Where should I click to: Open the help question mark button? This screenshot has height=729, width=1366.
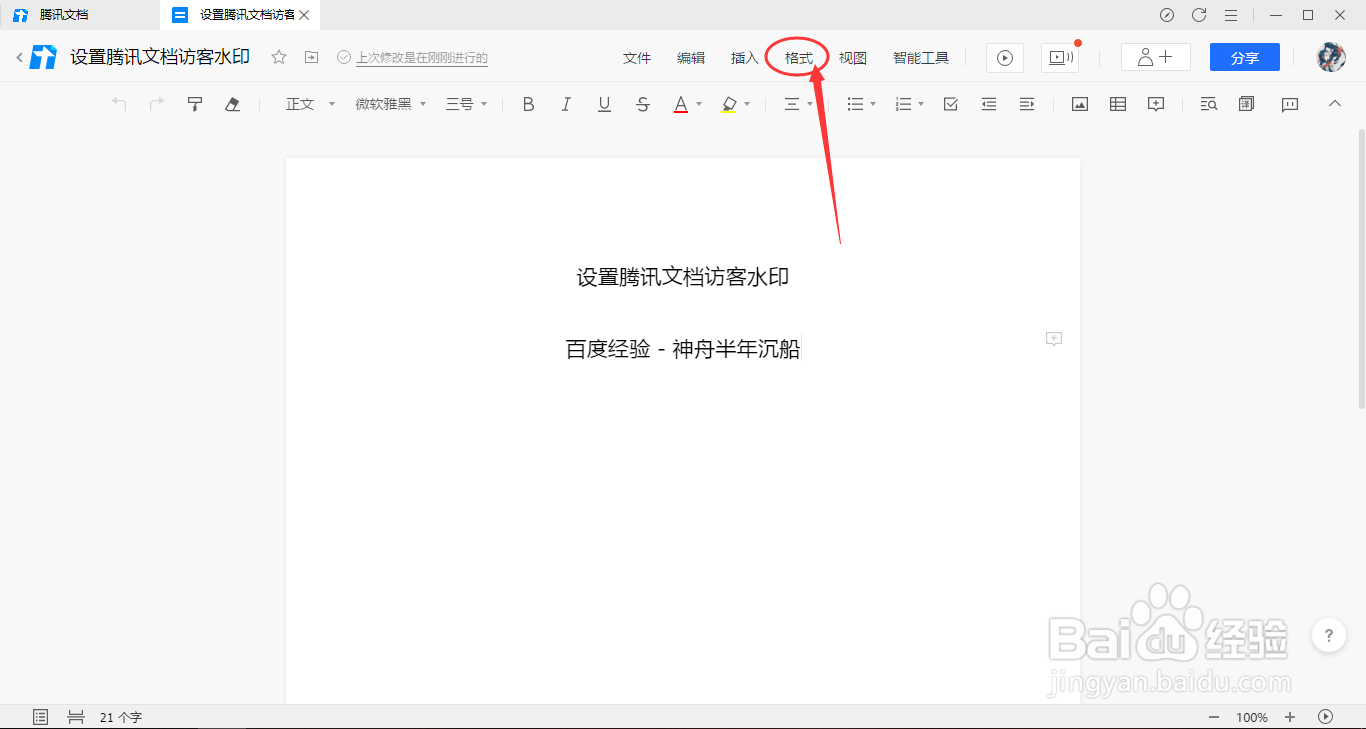click(1328, 635)
